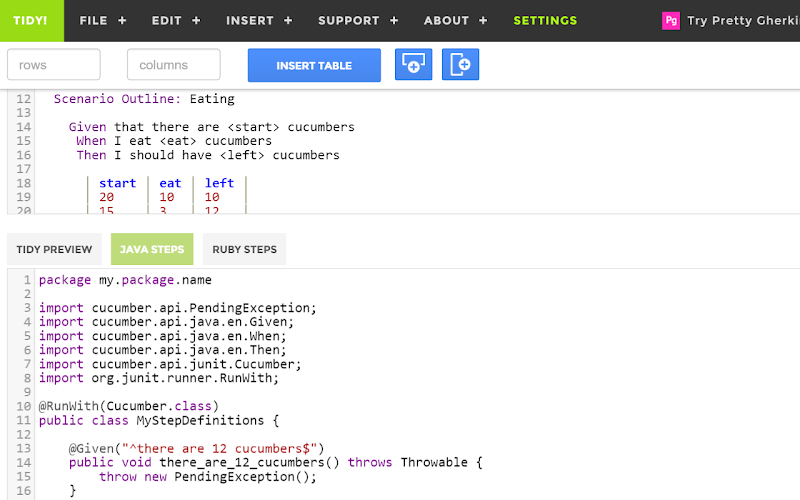Screen dimensions: 800x500
Task: Click 'throw new PendingException();' line
Action: (208, 477)
